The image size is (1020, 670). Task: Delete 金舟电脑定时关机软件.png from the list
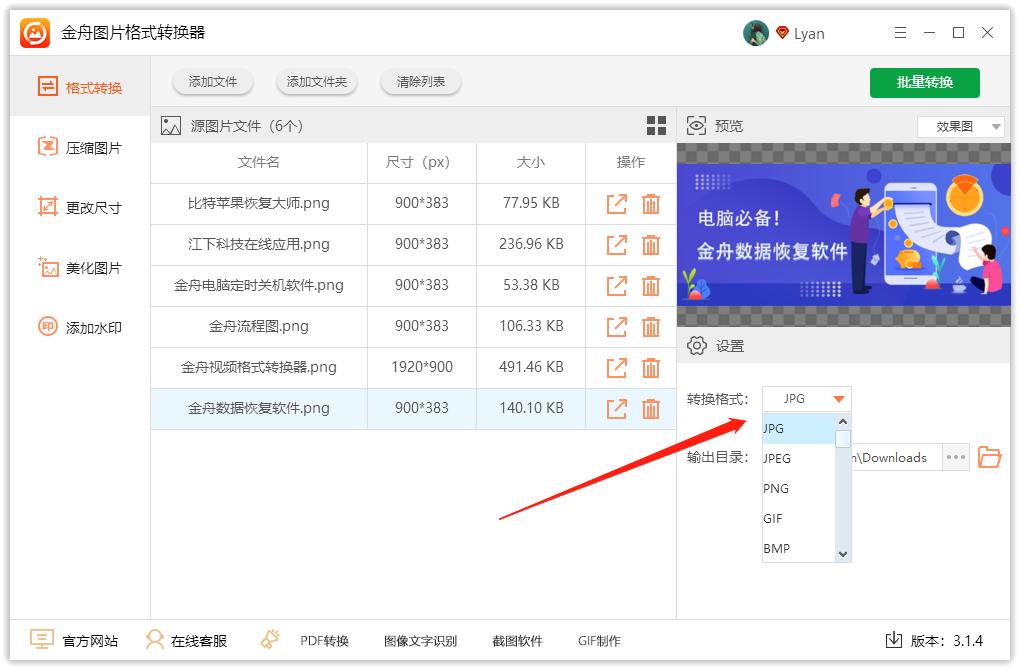point(651,286)
